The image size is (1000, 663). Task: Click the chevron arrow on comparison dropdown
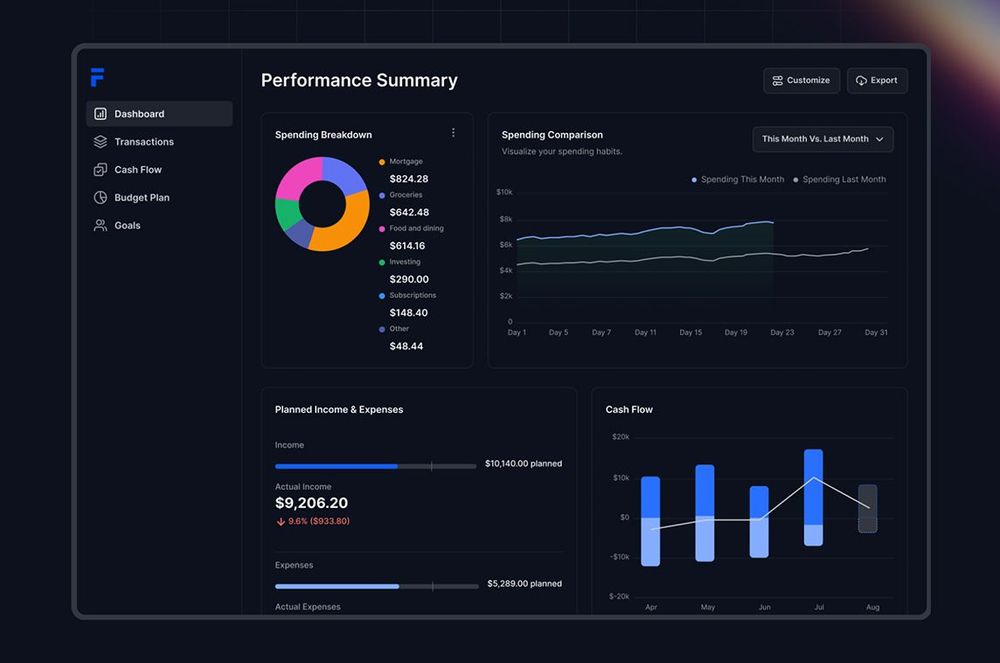[x=879, y=139]
